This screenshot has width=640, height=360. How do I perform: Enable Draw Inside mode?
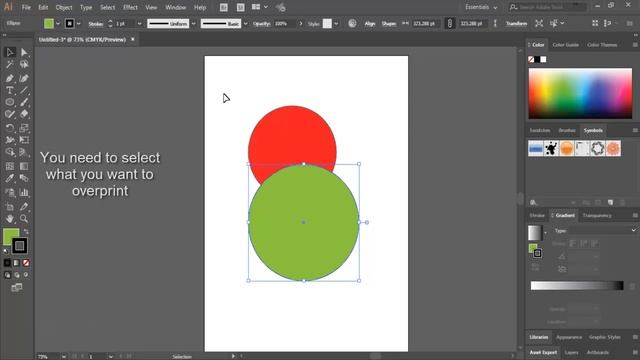[26, 275]
